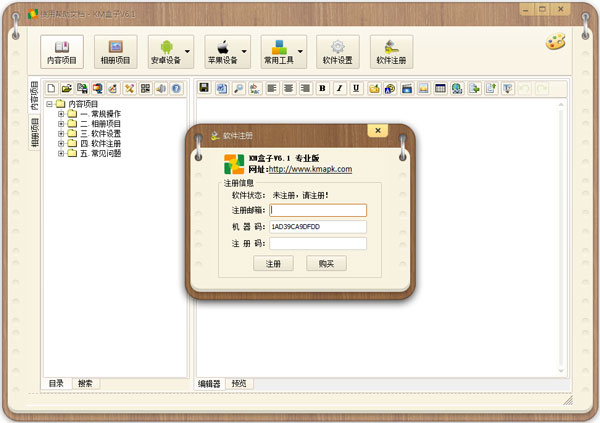600x423 pixels.
Task: Focus the 注册码 registration code field
Action: coord(318,243)
